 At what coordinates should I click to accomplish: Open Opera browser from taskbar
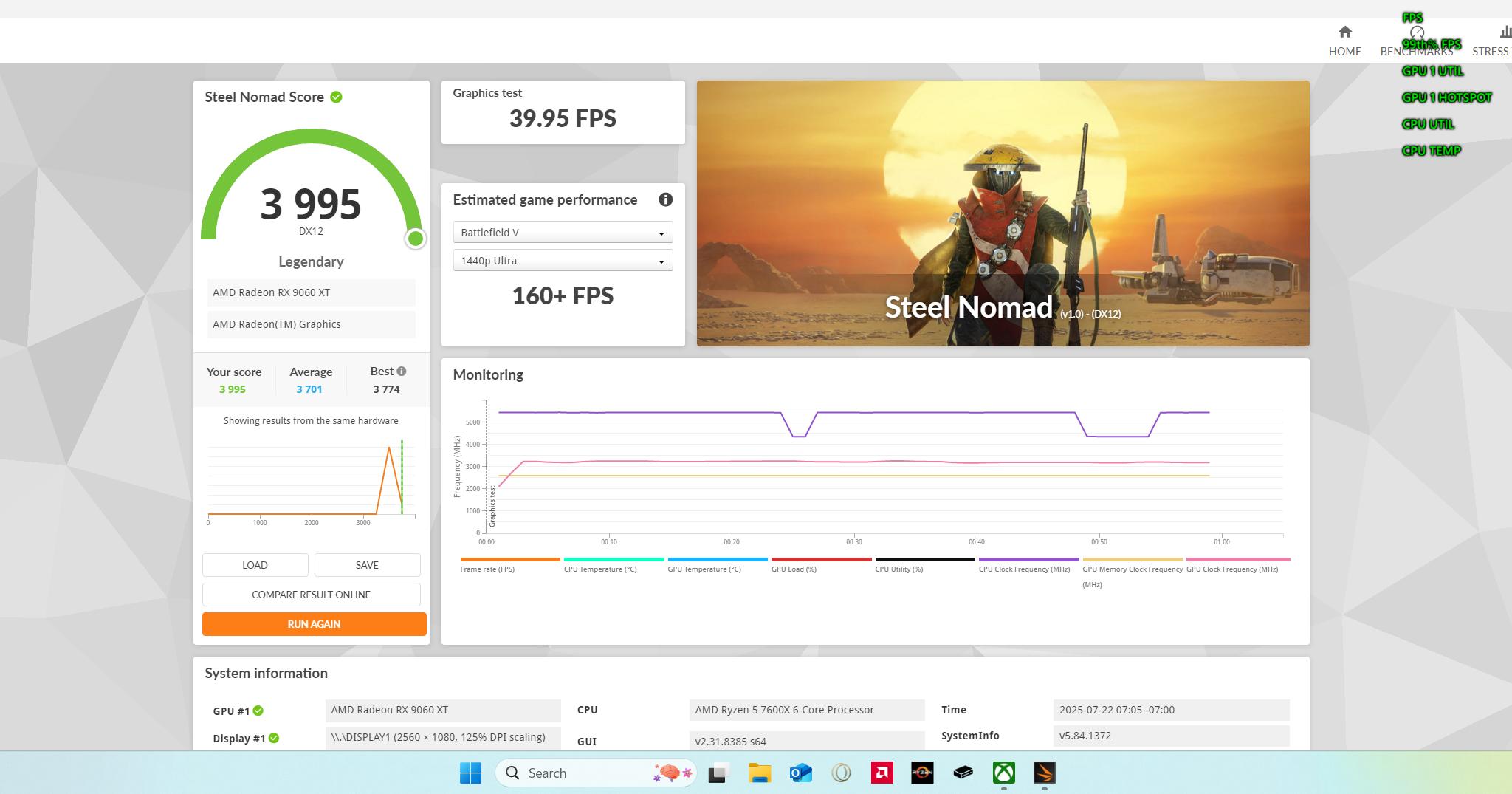[841, 773]
